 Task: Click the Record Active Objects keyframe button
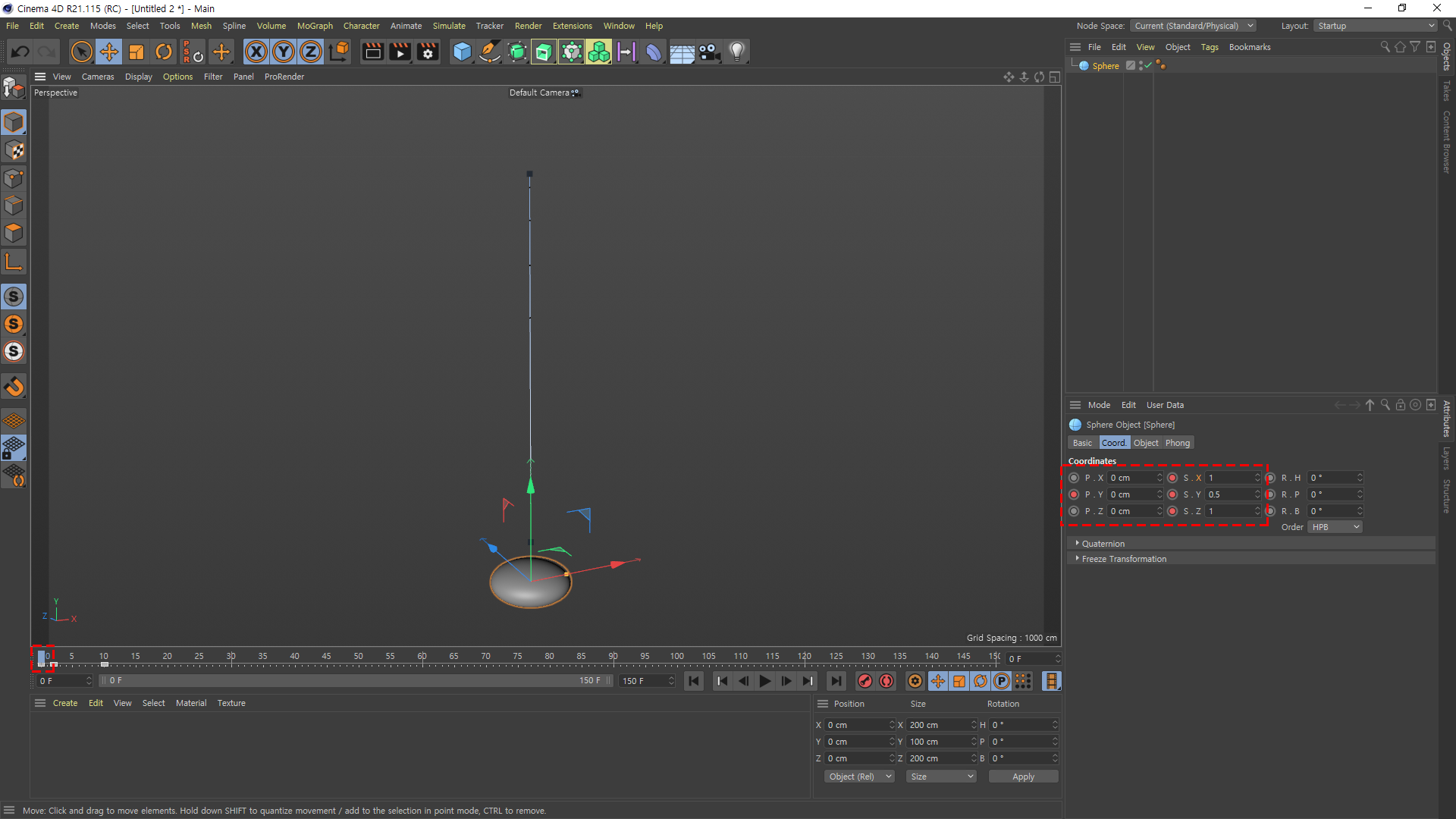pyautogui.click(x=864, y=681)
